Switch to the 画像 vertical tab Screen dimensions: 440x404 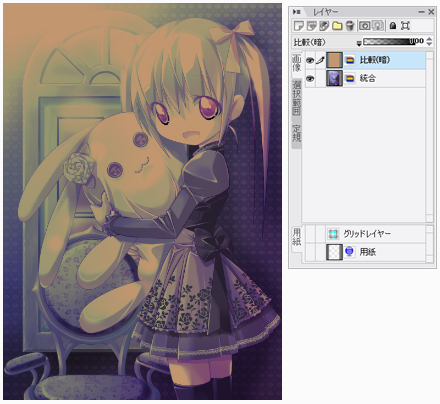pos(297,64)
